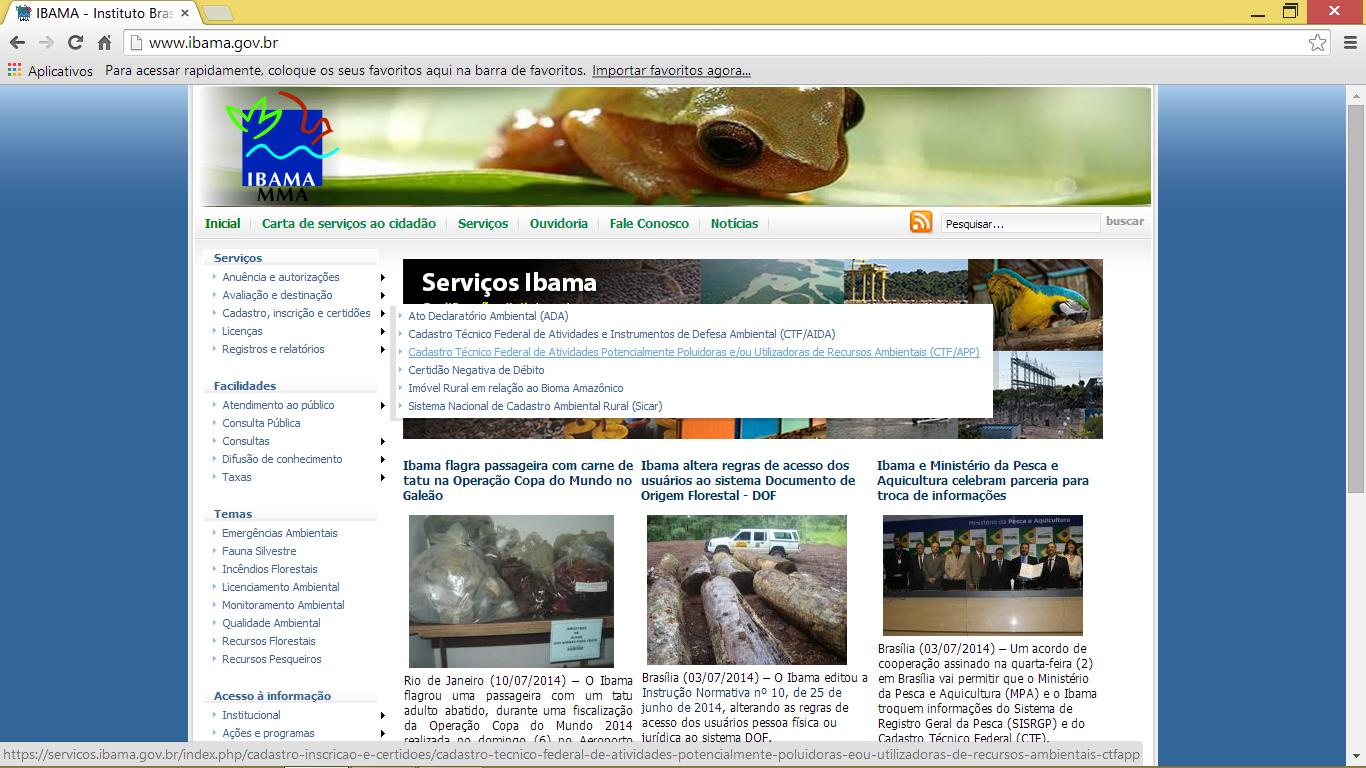The height and width of the screenshot is (768, 1366).
Task: Open Fauna Silvestre theme link
Action: click(259, 551)
